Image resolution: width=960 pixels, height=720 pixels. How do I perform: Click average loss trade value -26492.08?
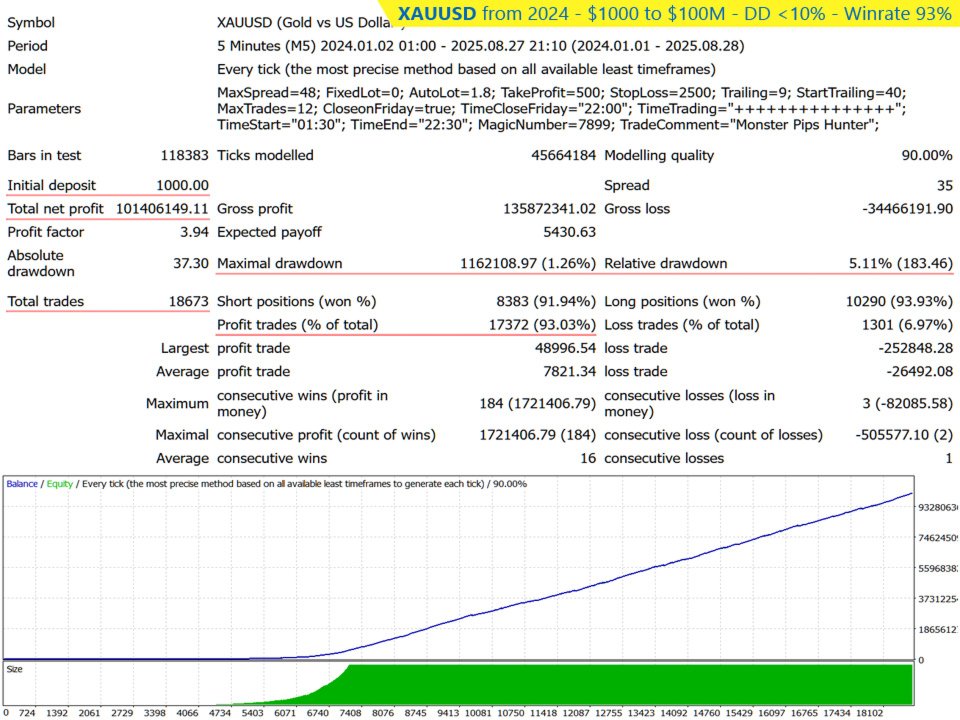coord(920,372)
